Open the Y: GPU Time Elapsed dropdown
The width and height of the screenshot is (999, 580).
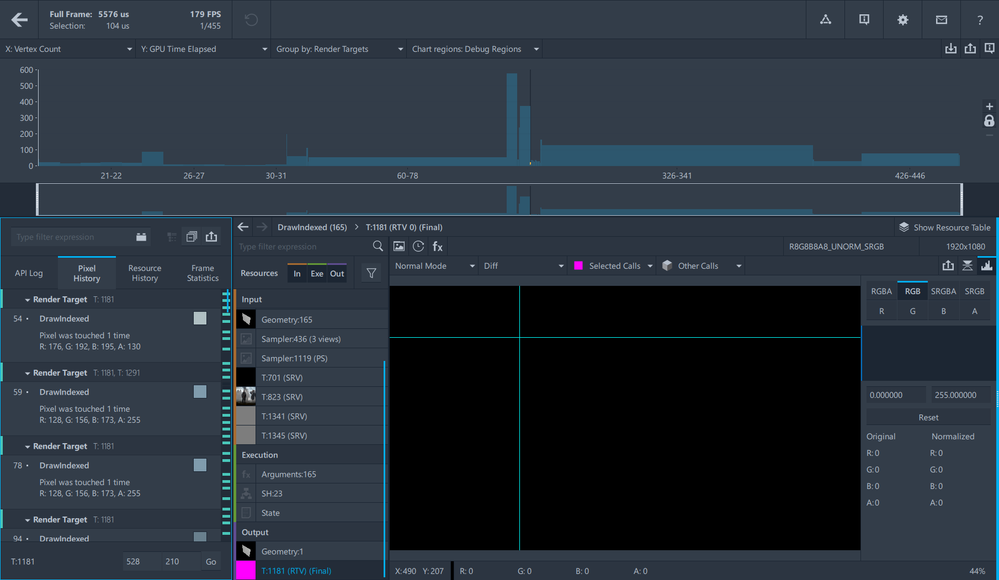coord(203,49)
